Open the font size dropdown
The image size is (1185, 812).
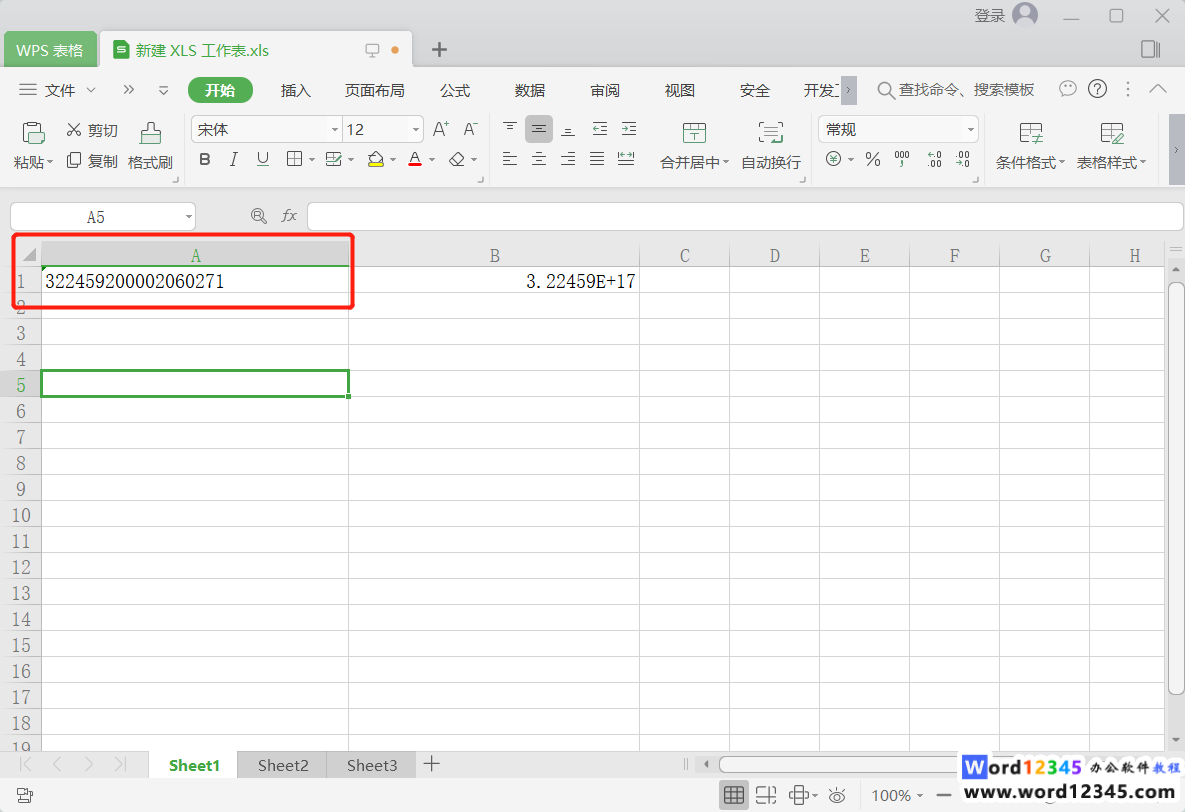pyautogui.click(x=416, y=130)
